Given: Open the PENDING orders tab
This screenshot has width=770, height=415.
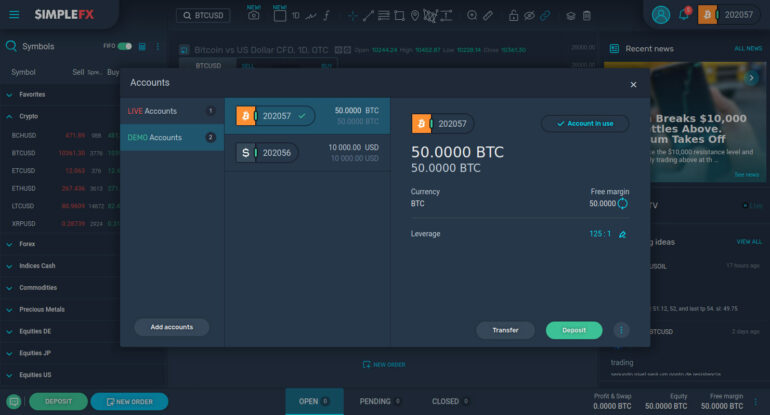Looking at the screenshot, I should (x=380, y=401).
